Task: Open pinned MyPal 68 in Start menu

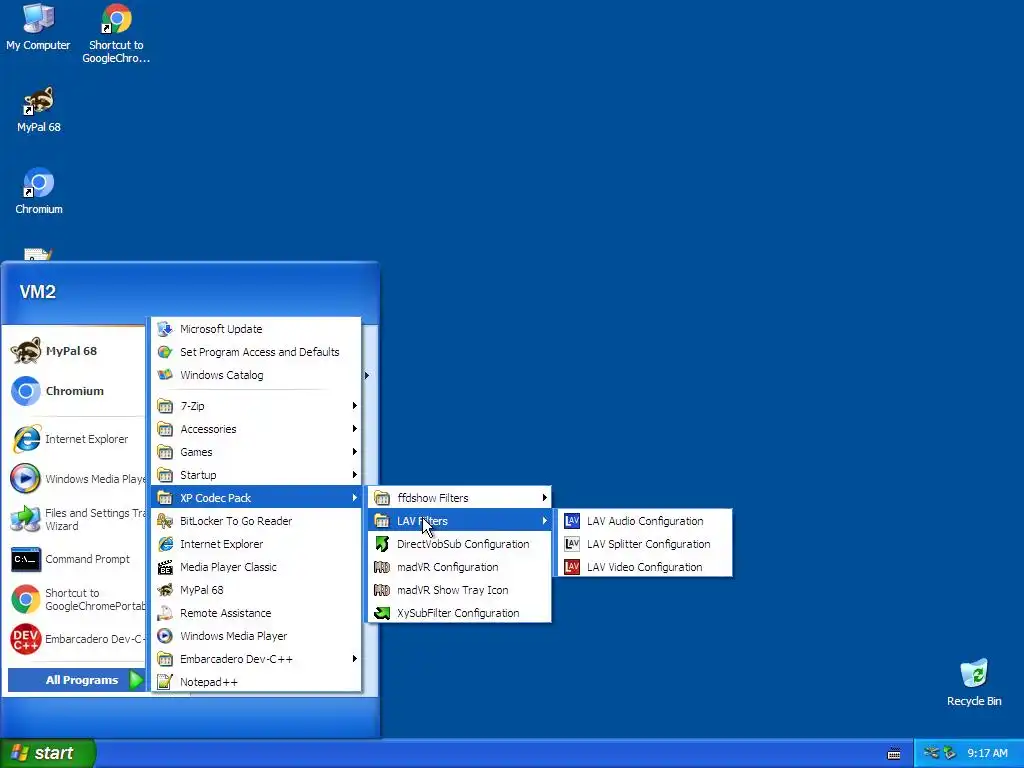Action: pos(76,351)
